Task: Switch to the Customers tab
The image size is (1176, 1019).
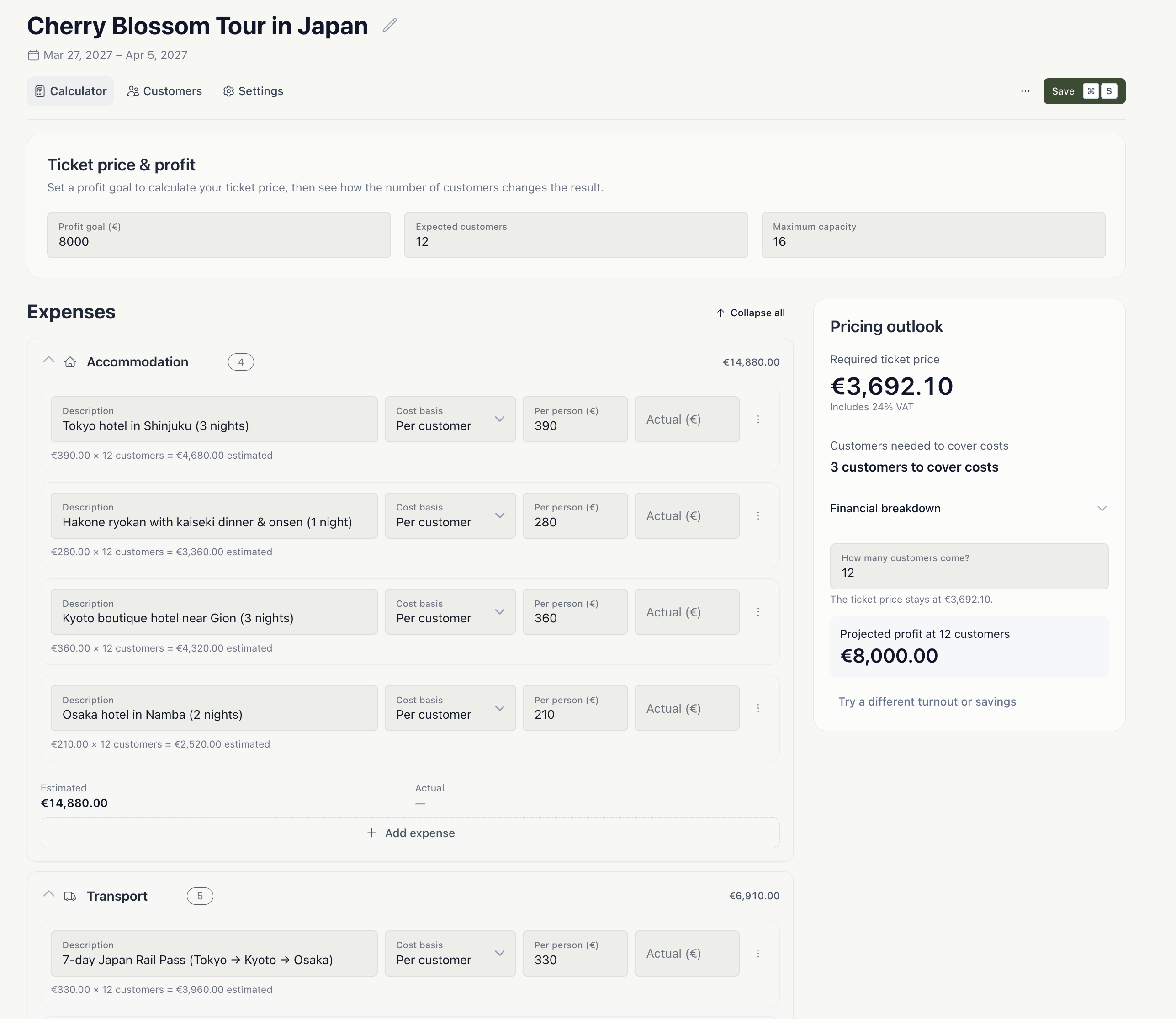Action: coord(164,91)
